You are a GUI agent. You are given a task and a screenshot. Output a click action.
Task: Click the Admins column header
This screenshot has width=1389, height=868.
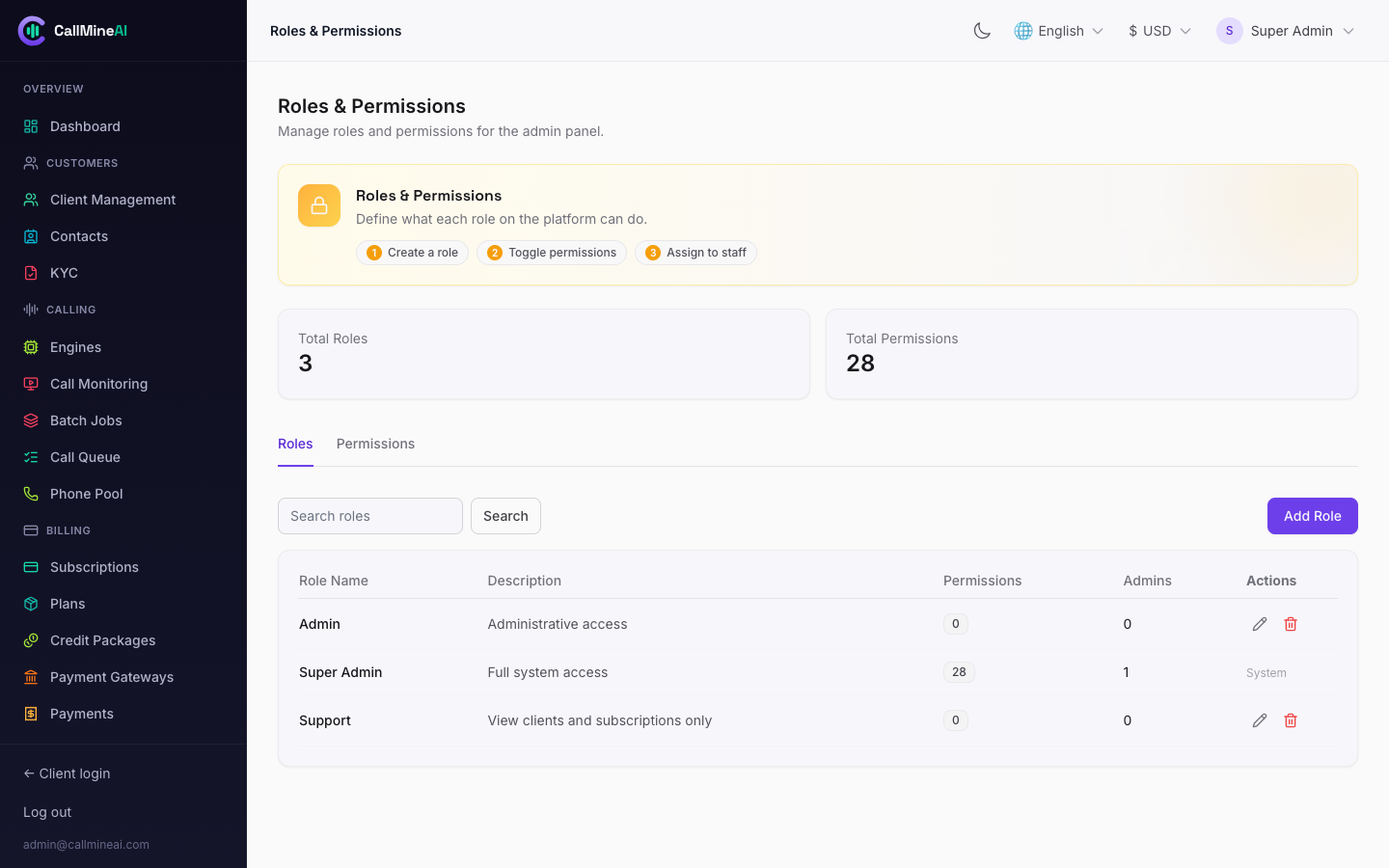[1147, 581]
